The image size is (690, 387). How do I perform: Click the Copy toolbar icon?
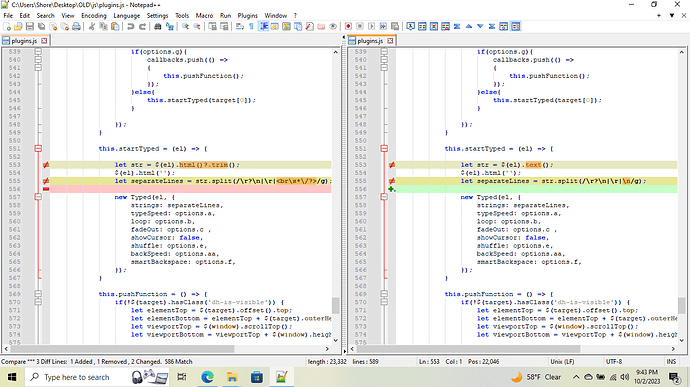click(x=103, y=26)
